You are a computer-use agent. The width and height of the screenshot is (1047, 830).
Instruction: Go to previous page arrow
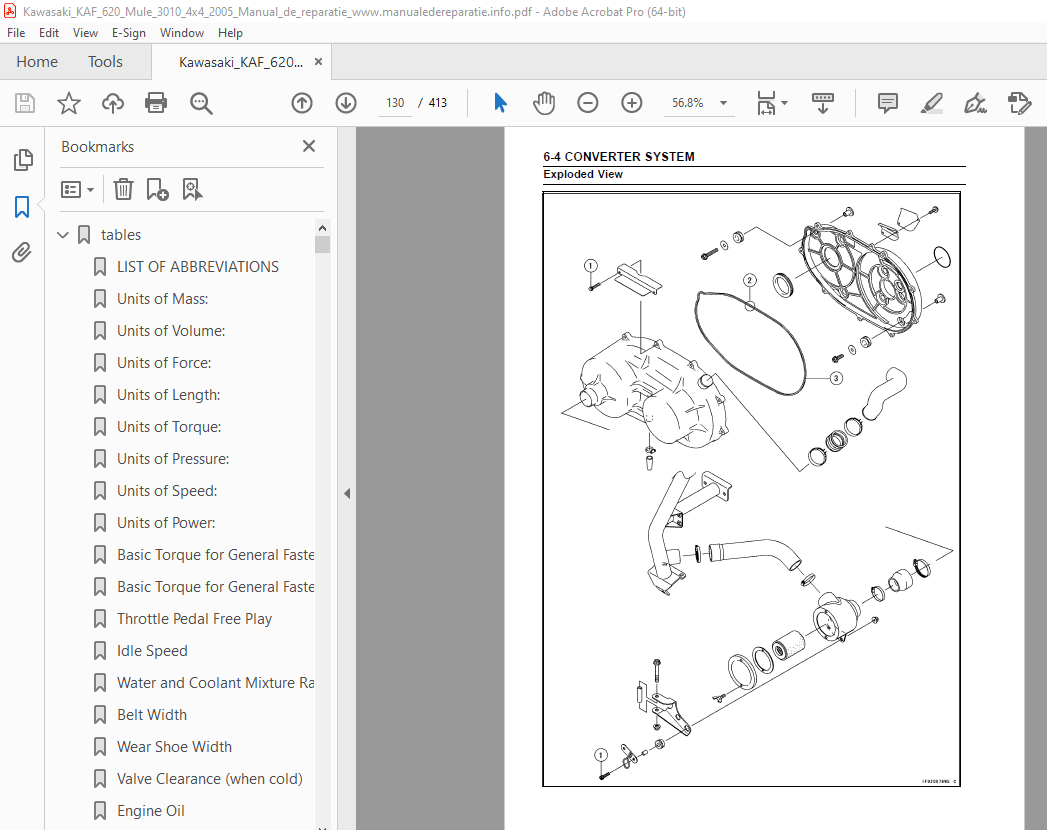pos(302,103)
